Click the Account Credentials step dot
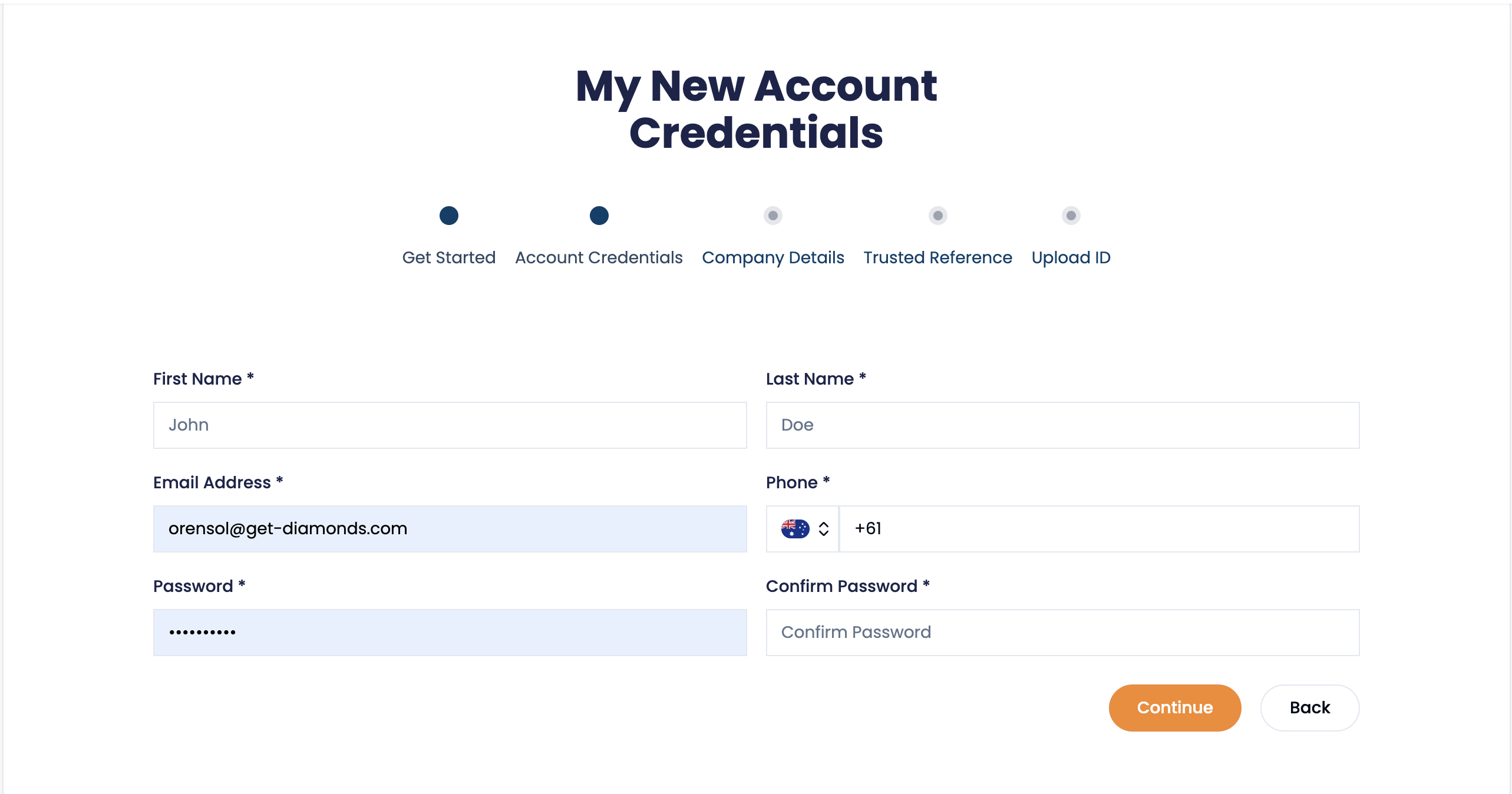 (599, 216)
